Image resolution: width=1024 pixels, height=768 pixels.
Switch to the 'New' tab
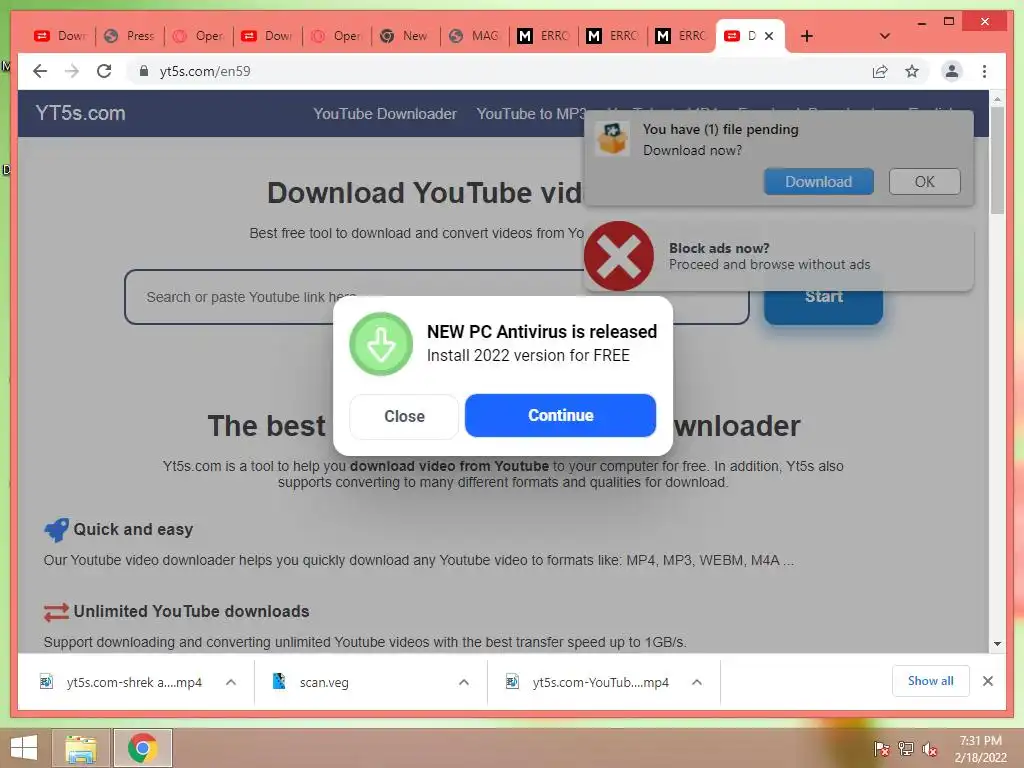(x=405, y=36)
